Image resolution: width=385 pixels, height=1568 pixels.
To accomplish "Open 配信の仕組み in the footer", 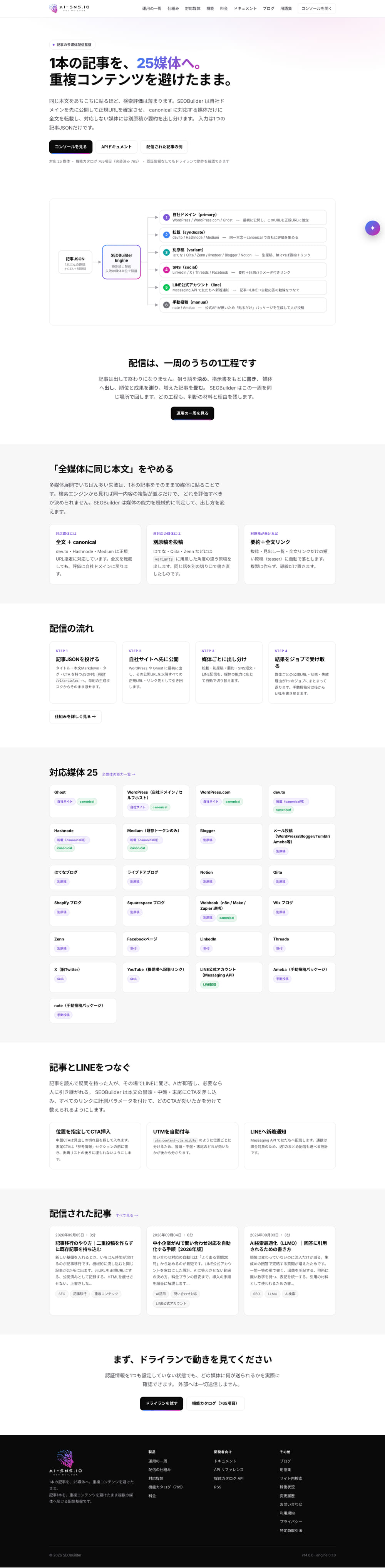I will tap(160, 1470).
